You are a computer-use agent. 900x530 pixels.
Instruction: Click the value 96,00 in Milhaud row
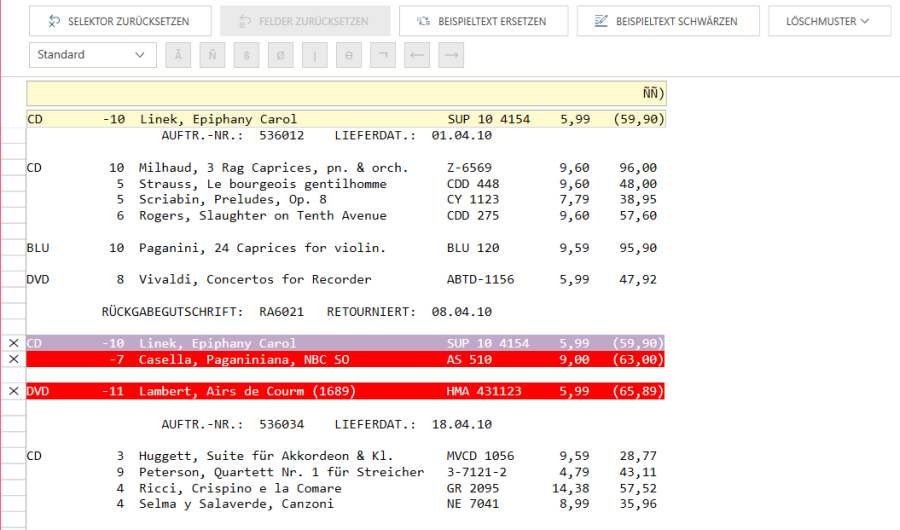point(638,168)
